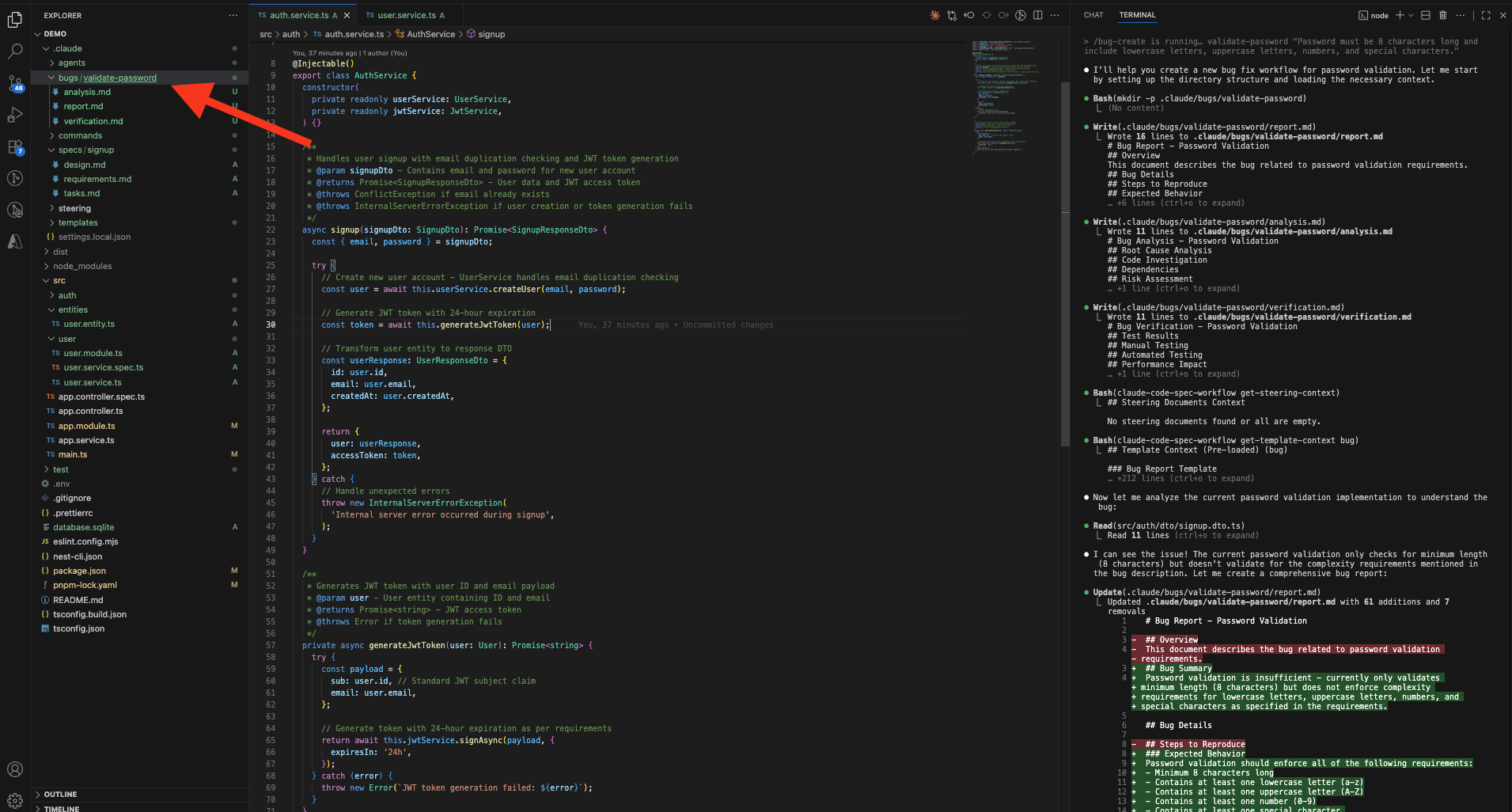Split the editor using the split icon
1512x812 pixels.
point(1038,15)
